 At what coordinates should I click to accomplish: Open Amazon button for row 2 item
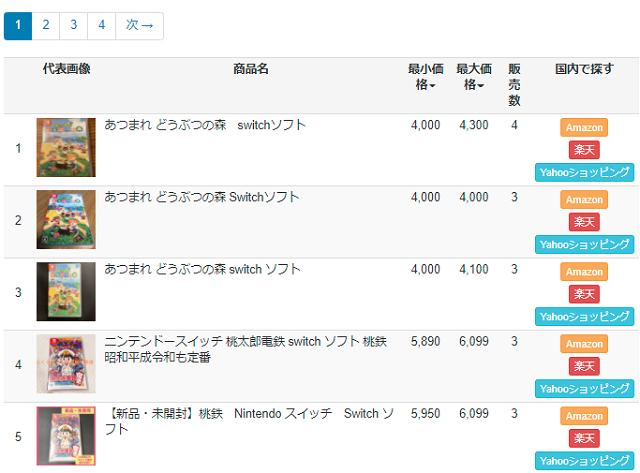(584, 200)
